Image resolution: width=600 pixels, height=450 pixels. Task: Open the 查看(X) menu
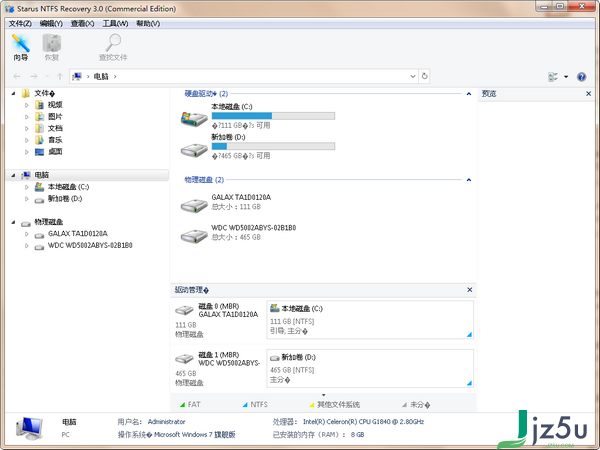coord(82,24)
